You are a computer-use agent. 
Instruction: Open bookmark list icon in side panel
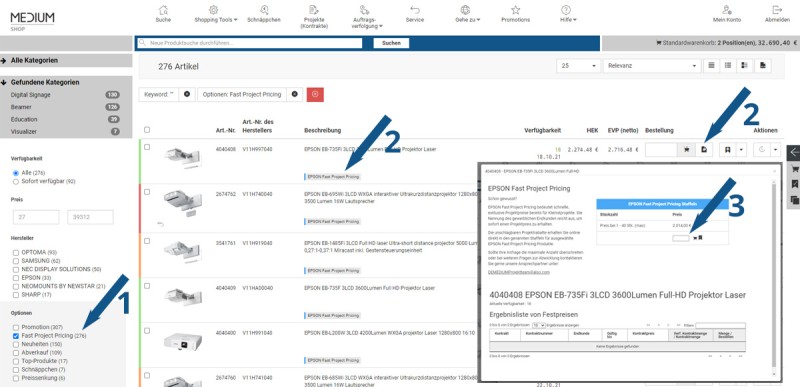click(794, 184)
